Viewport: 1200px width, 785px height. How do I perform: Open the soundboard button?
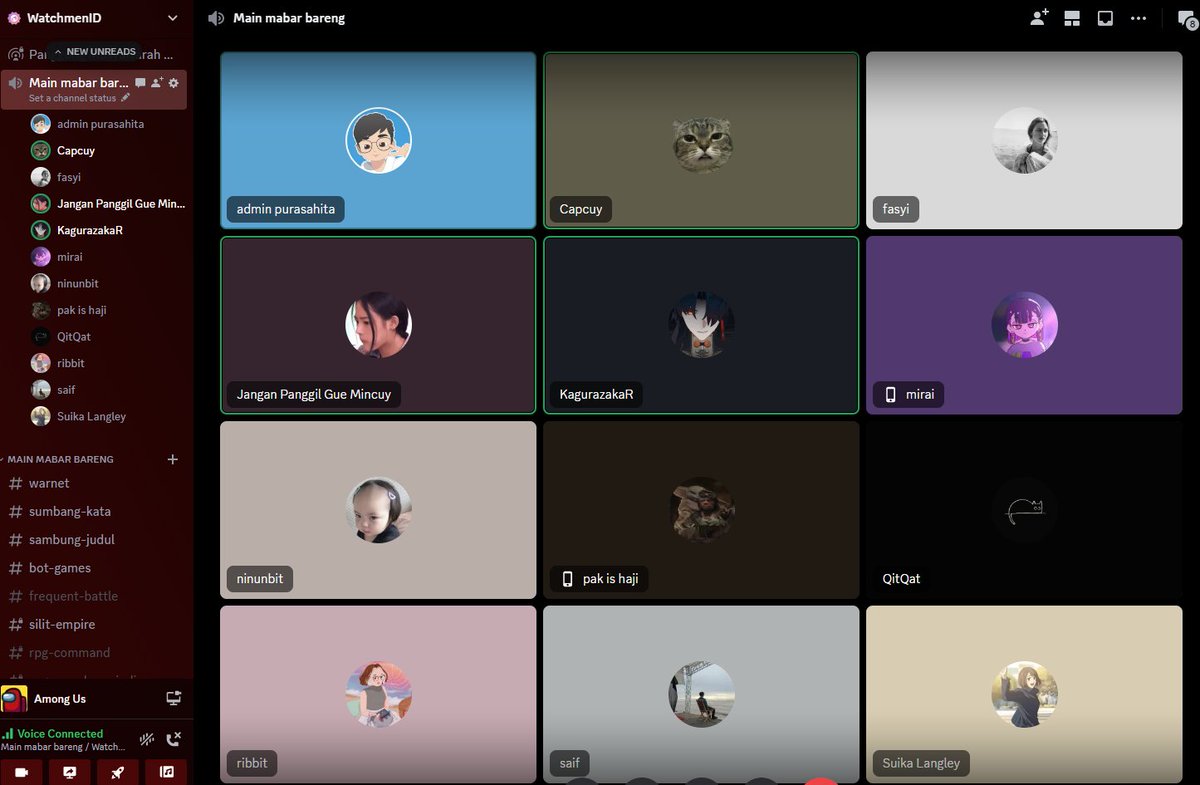click(x=166, y=772)
